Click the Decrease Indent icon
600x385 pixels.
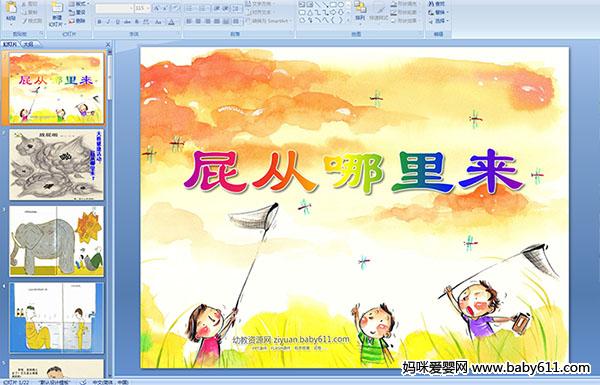[x=216, y=8]
